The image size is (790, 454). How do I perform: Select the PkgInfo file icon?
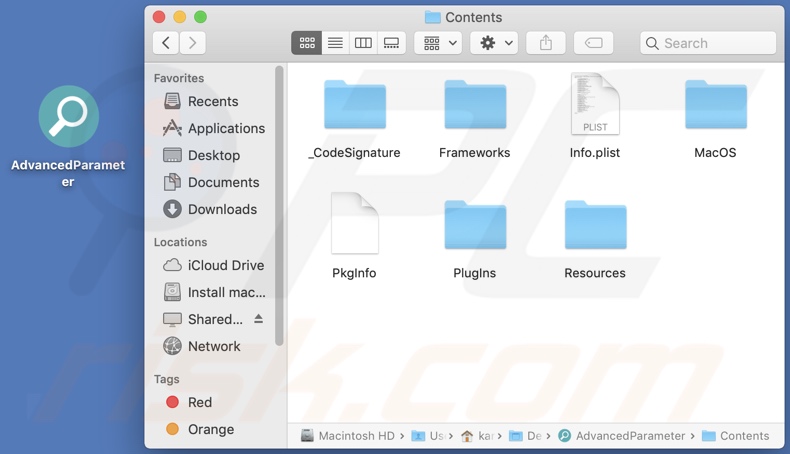[355, 223]
